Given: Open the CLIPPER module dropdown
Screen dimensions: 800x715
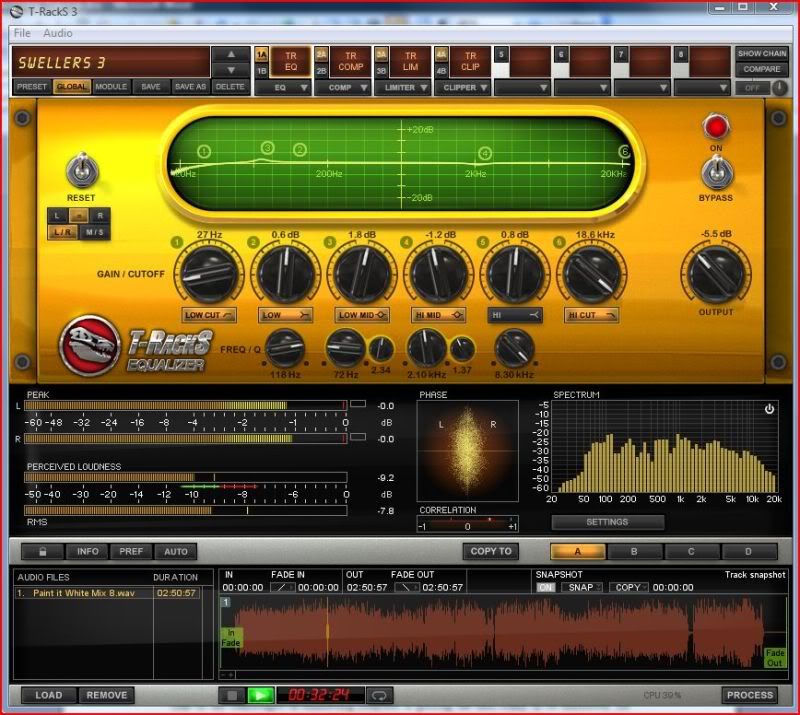Looking at the screenshot, I should pyautogui.click(x=462, y=88).
